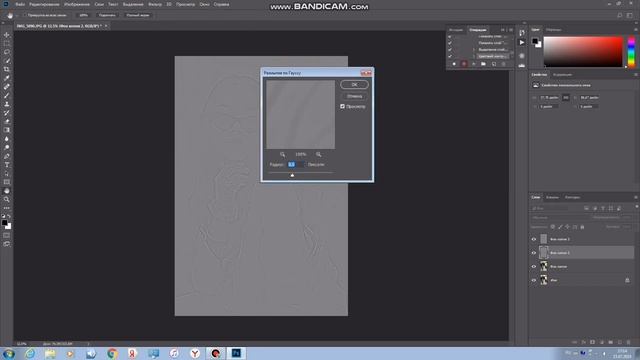Hide the selected second layer via eye
Image resolution: width=640 pixels, height=360 pixels.
click(x=534, y=253)
